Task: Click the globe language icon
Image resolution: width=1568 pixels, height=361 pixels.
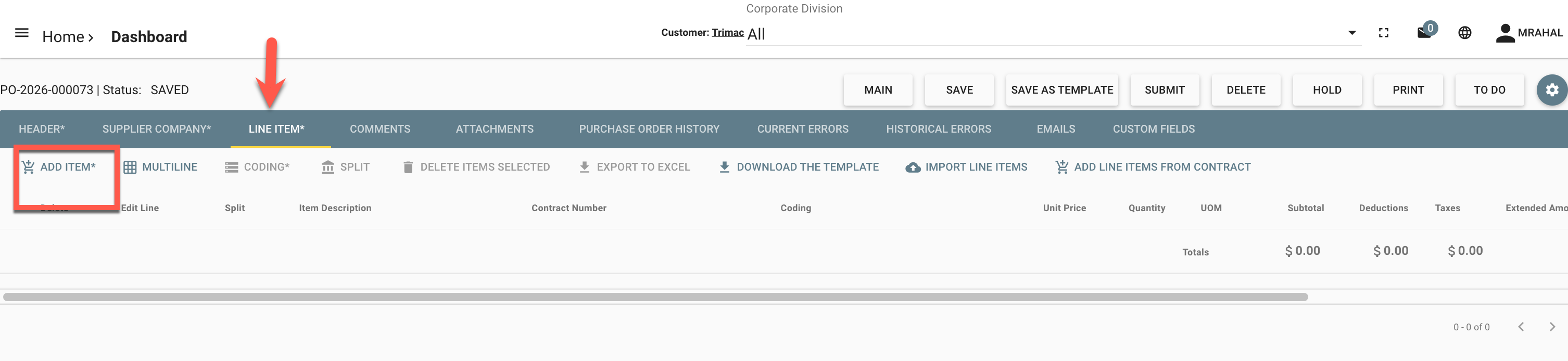Action: [1465, 33]
